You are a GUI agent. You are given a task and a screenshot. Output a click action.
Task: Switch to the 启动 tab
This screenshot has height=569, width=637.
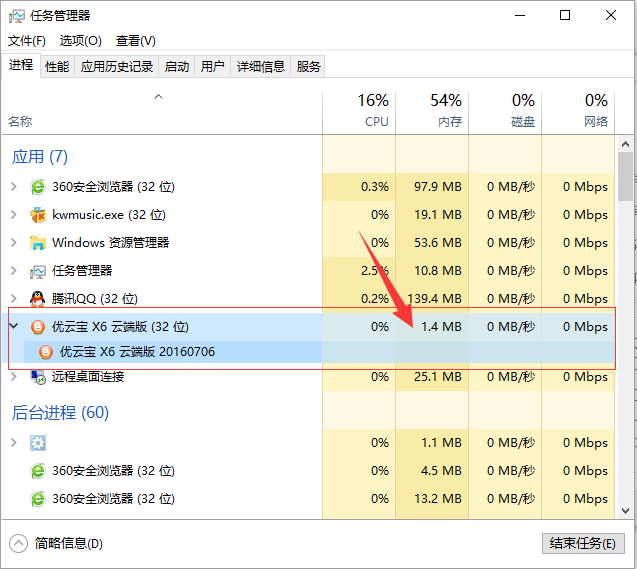177,67
